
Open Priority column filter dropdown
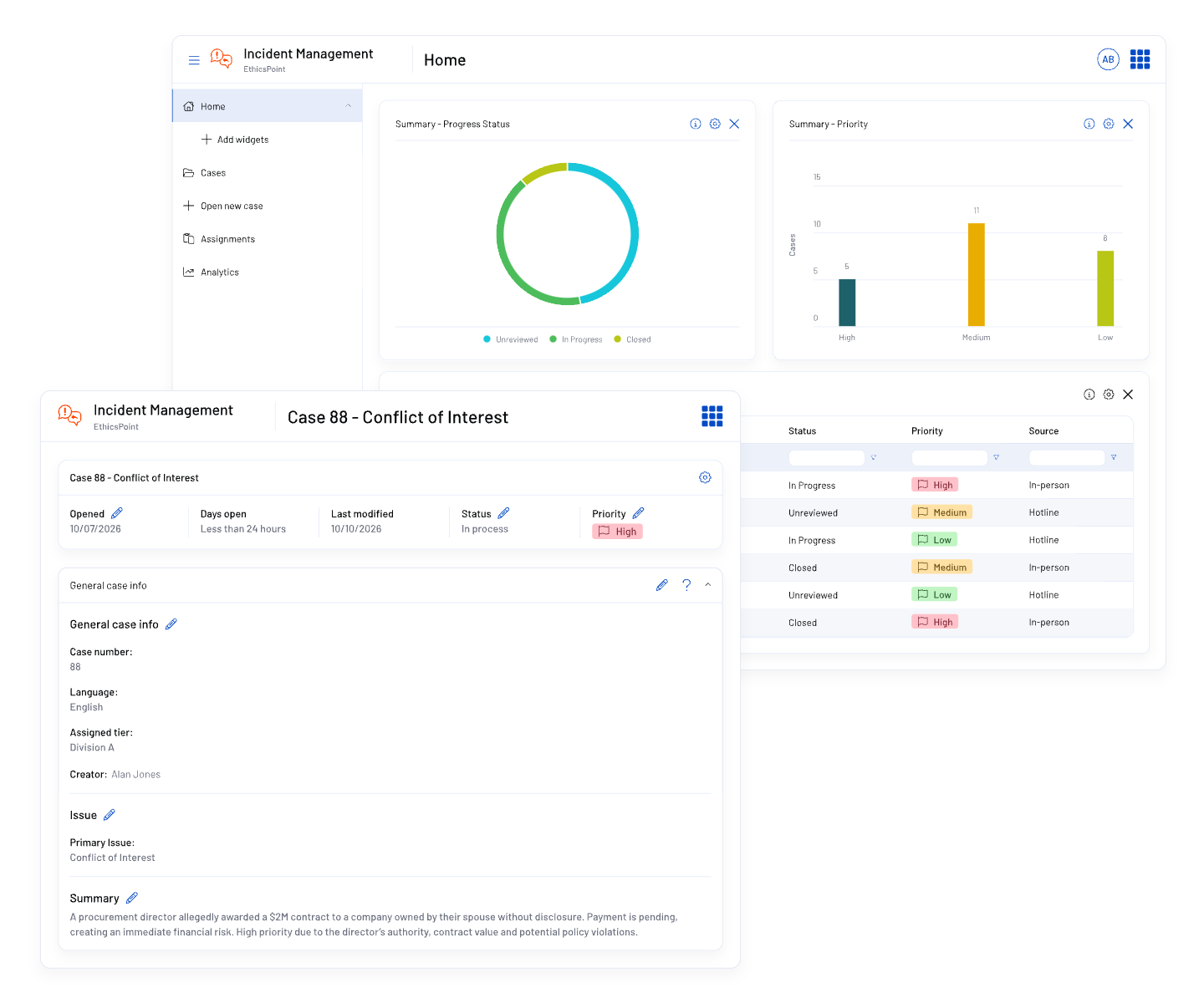coord(996,458)
